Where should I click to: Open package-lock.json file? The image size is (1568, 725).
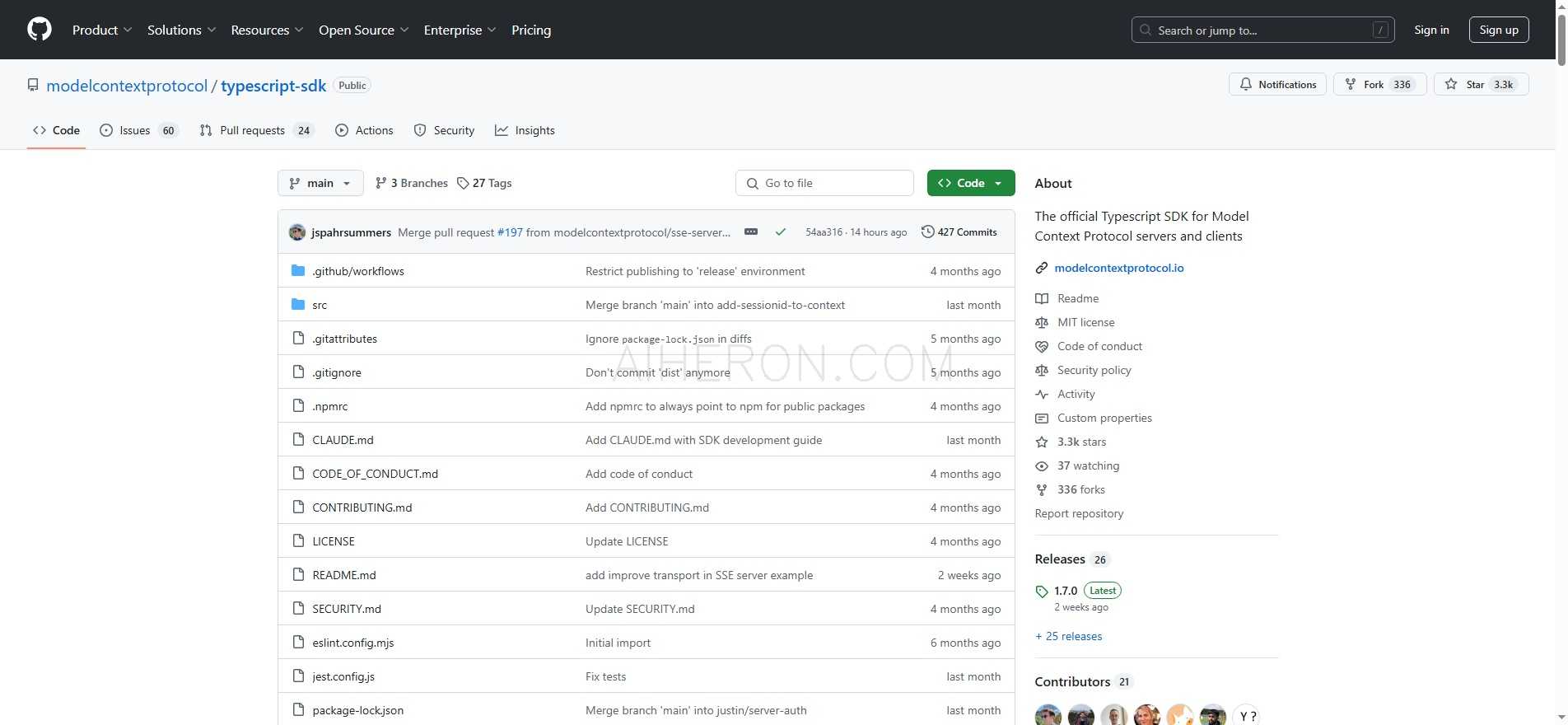click(x=358, y=710)
